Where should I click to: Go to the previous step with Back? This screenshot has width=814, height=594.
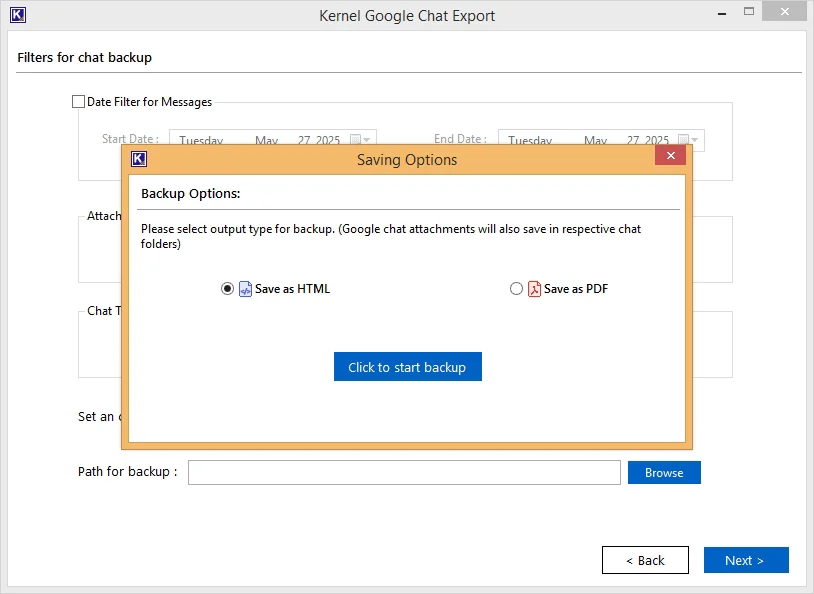tap(645, 560)
